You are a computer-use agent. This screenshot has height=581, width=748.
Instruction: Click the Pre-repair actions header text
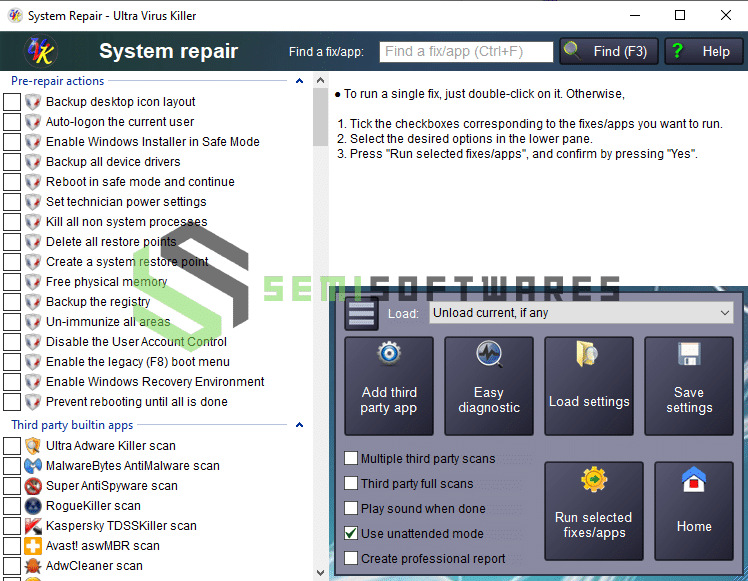click(57, 81)
